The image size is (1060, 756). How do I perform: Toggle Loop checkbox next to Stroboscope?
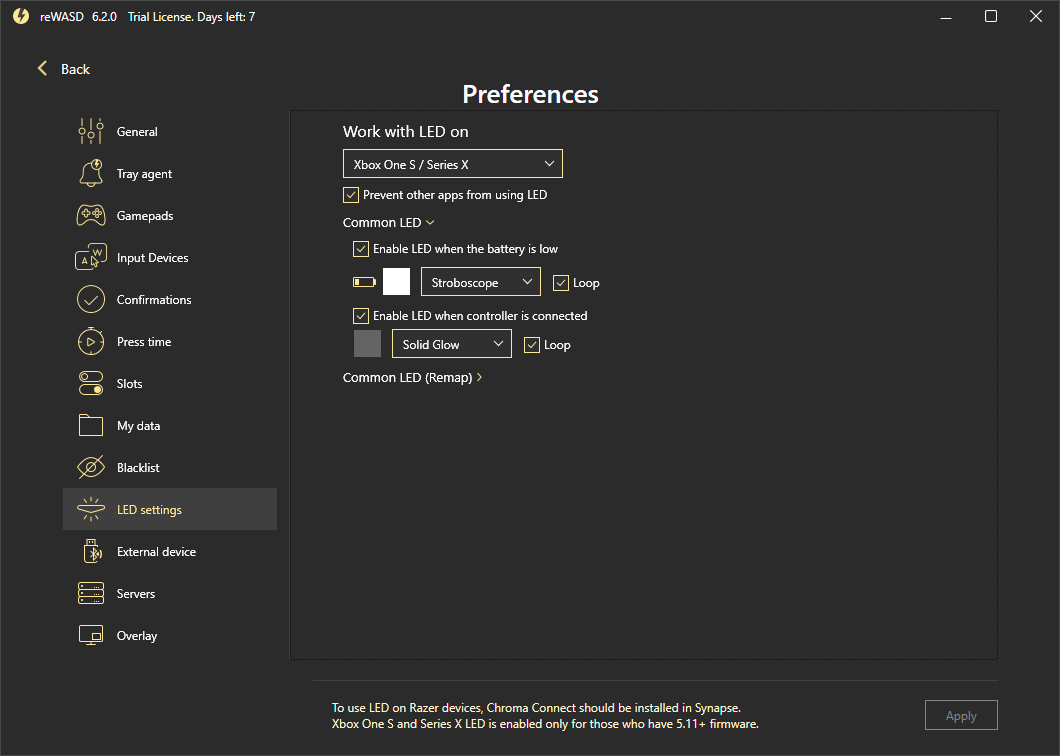click(560, 283)
